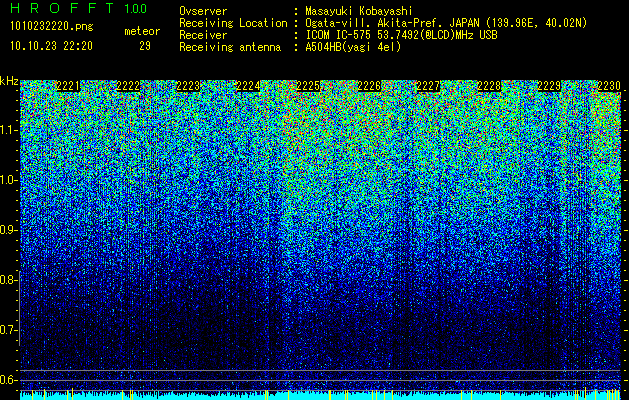Click the 2225 time marker

point(308,86)
